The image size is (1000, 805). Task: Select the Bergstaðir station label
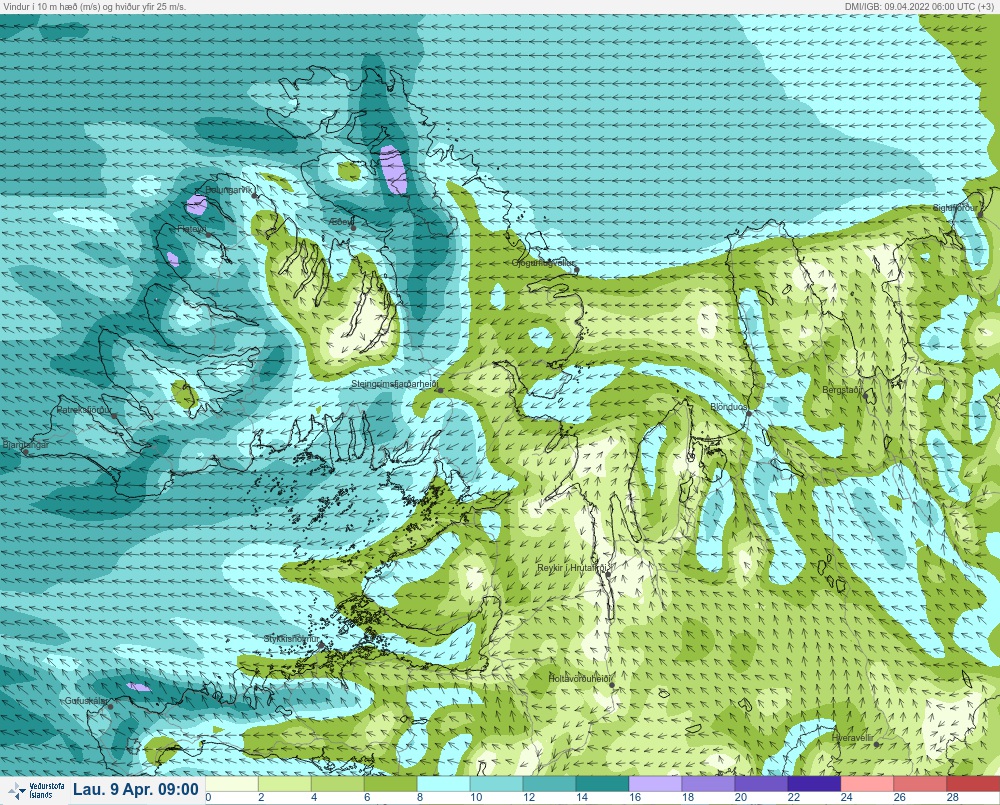click(842, 389)
